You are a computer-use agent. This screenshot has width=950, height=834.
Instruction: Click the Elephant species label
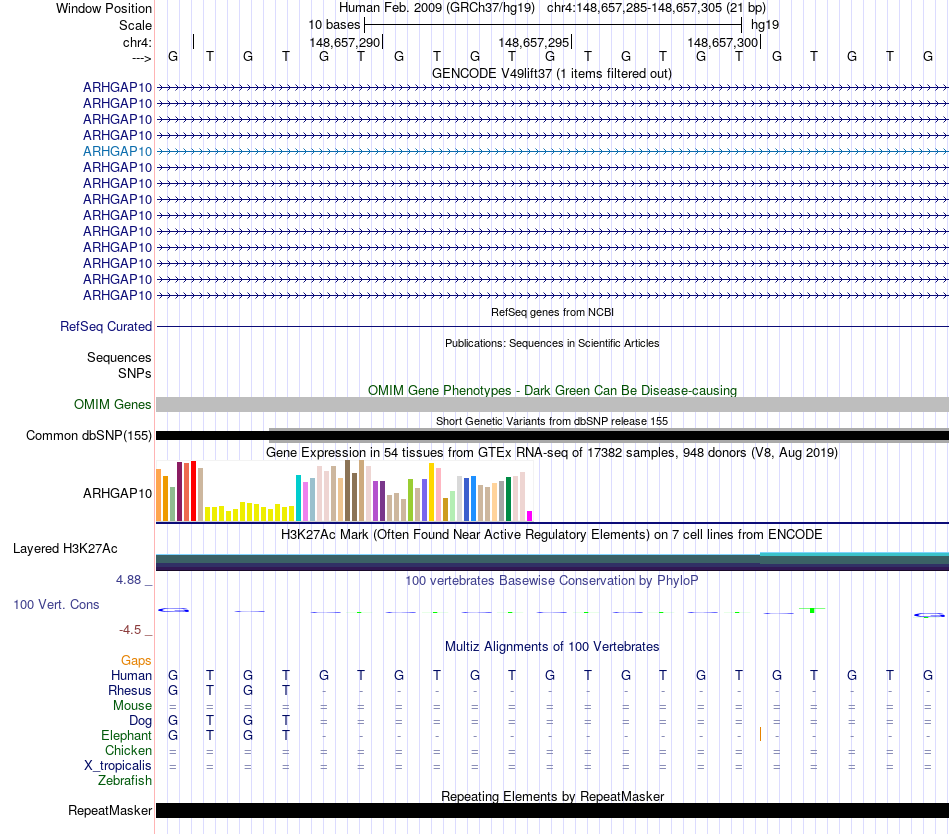(127, 735)
